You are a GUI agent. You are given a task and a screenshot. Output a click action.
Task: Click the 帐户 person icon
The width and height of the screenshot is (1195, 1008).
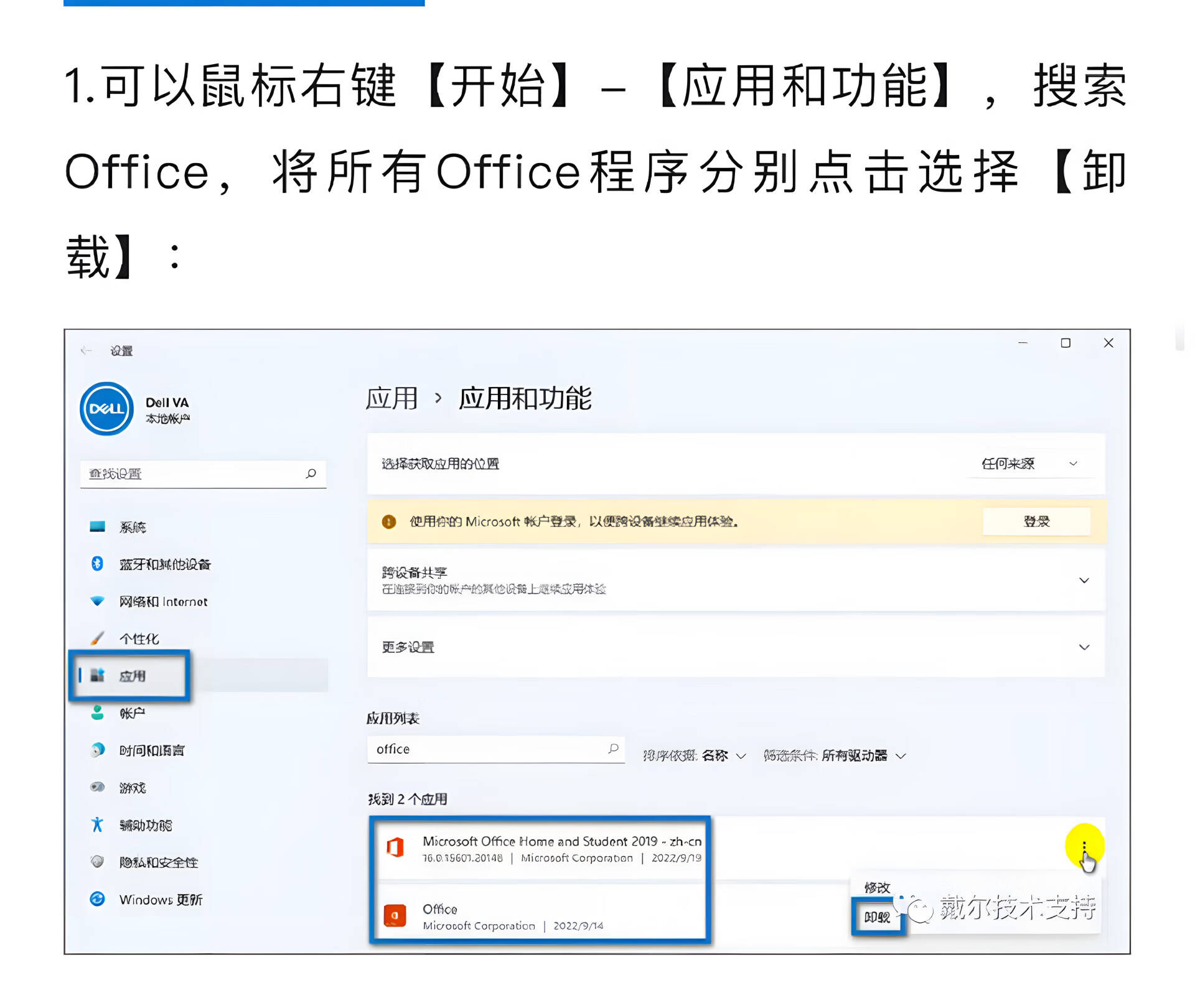pos(97,712)
